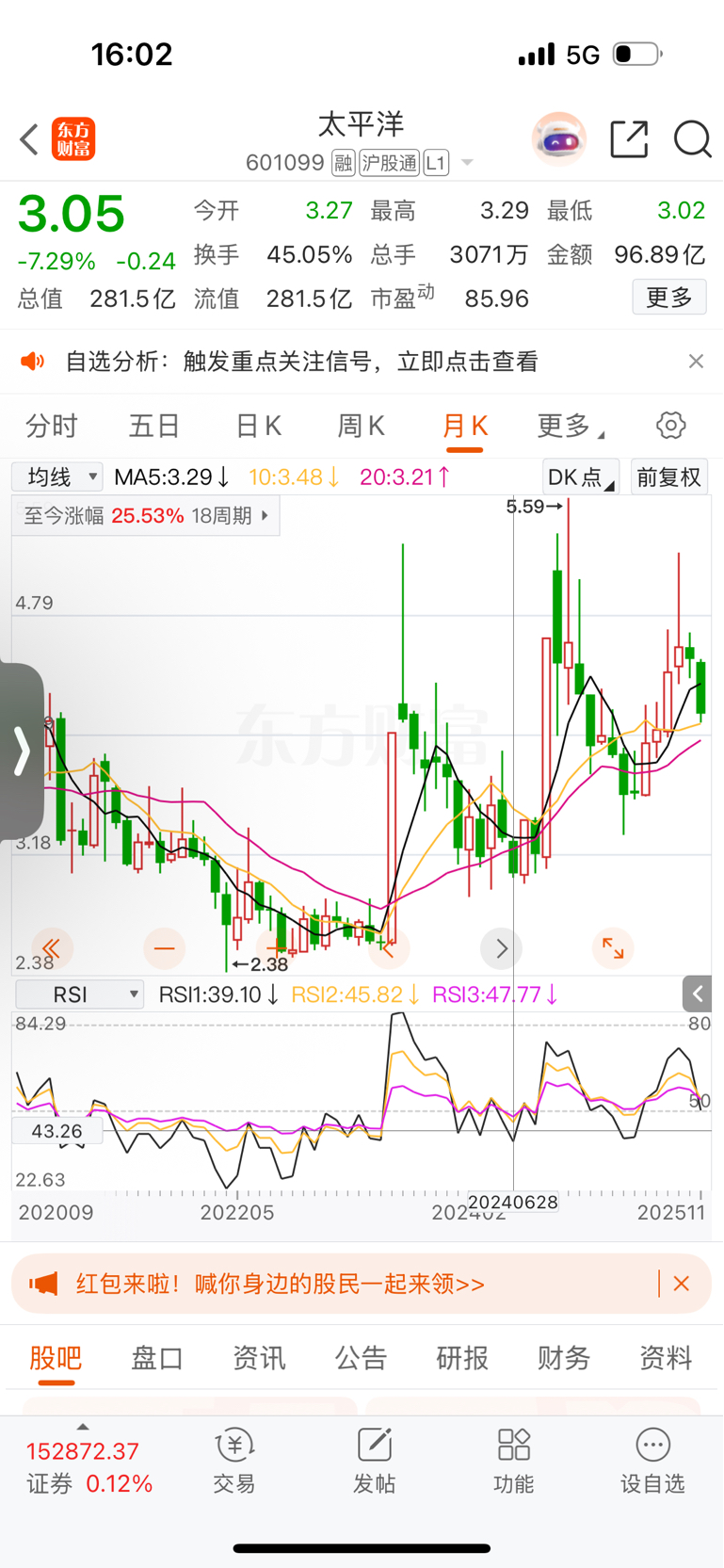
Task: Expand 至今涨幅 18周期 panel
Action: pos(146,516)
